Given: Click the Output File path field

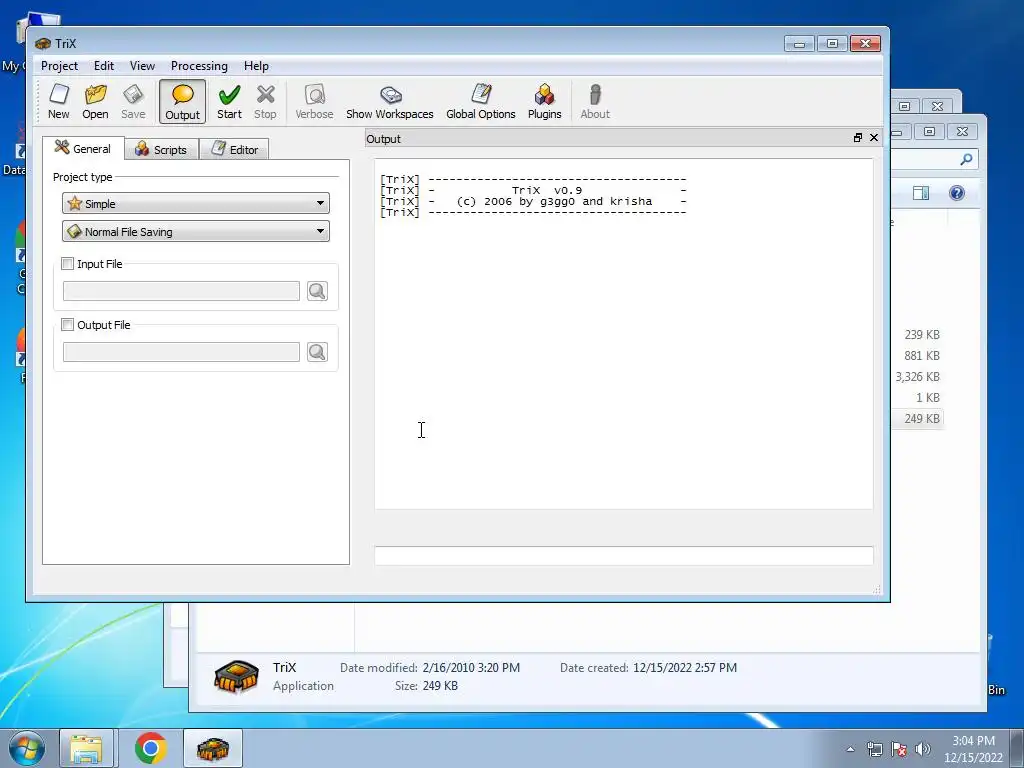Looking at the screenshot, I should click(182, 352).
